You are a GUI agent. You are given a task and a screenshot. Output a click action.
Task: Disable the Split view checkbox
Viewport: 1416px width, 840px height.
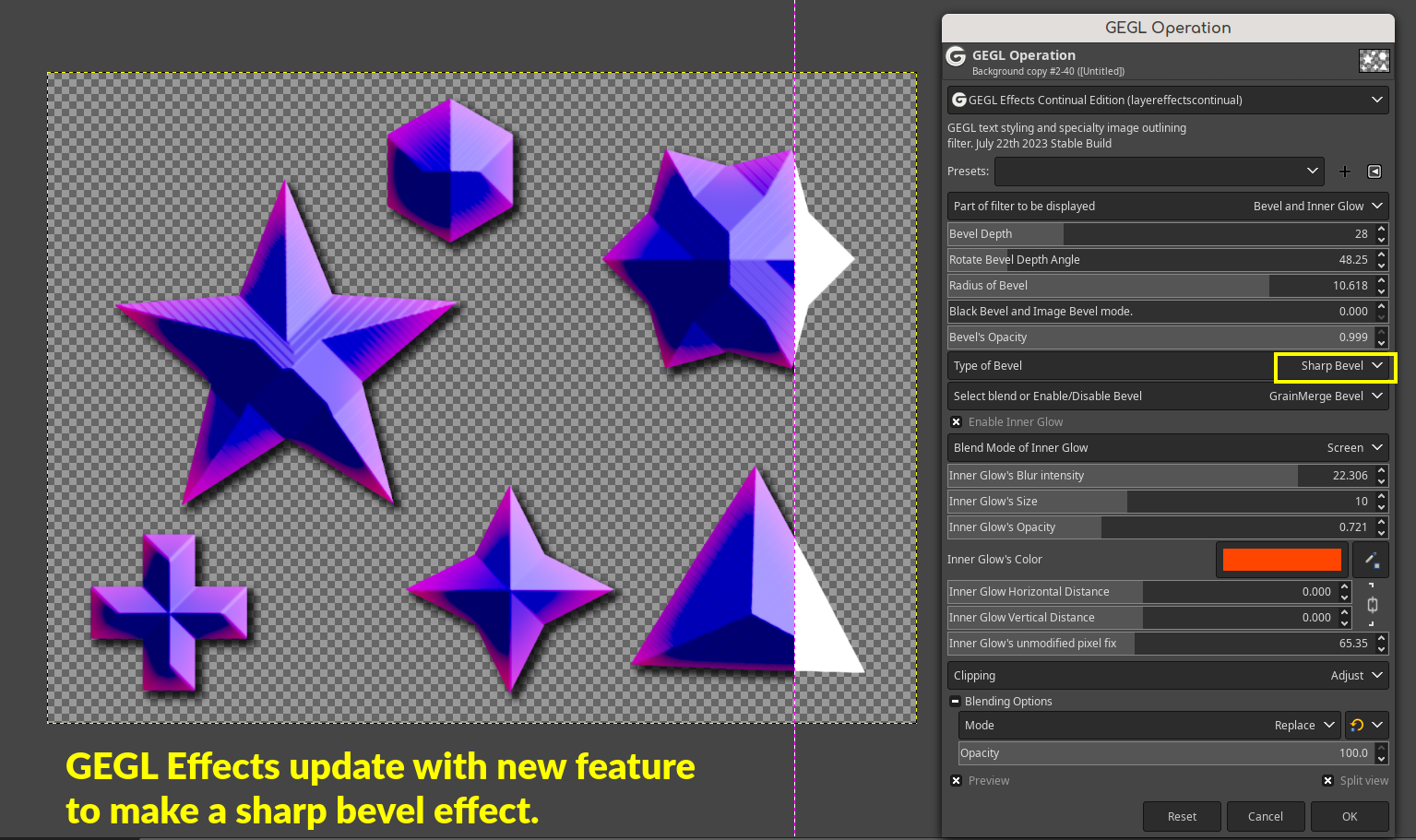(1328, 781)
